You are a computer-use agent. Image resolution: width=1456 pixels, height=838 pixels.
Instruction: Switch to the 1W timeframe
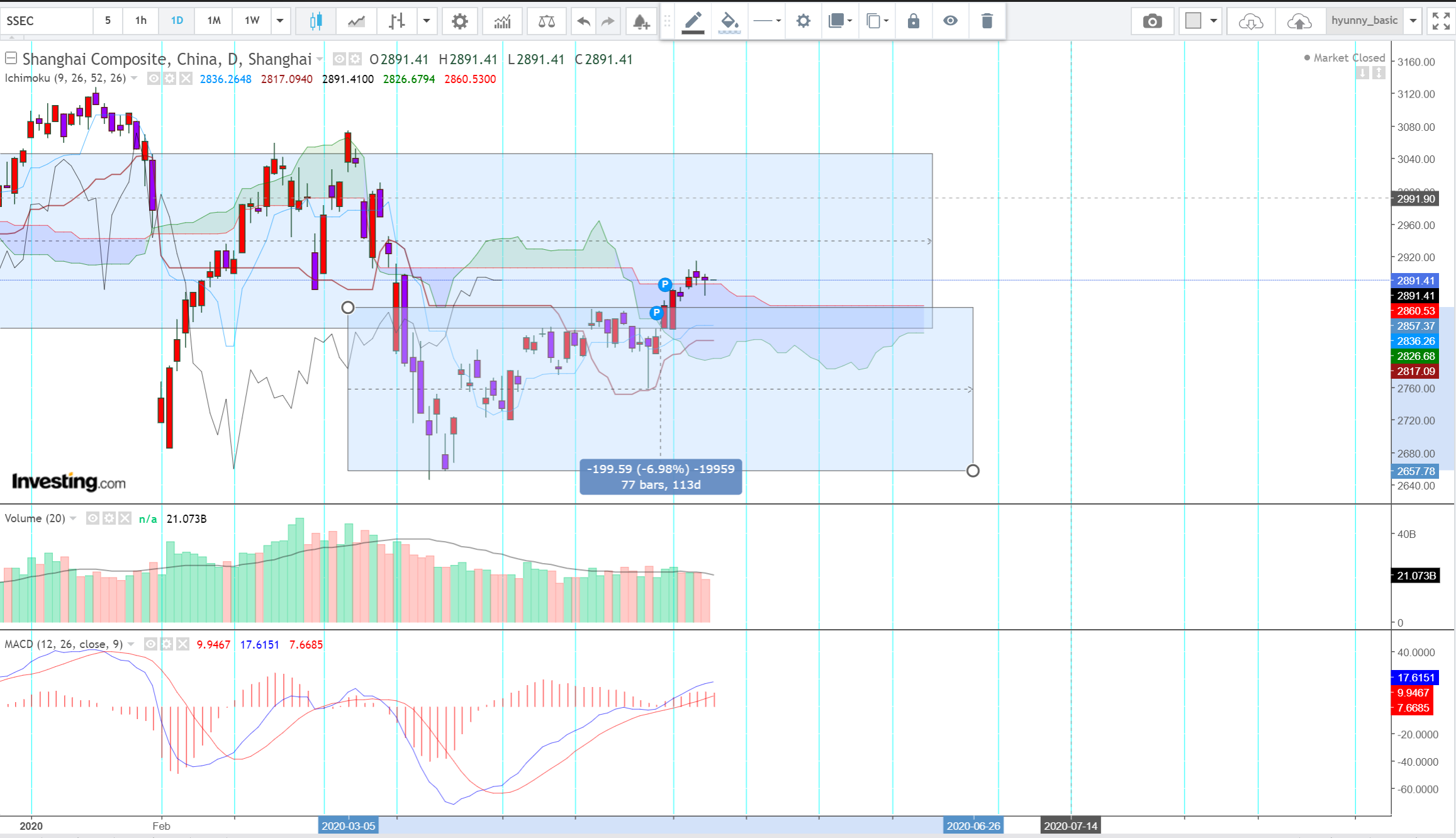tap(252, 21)
